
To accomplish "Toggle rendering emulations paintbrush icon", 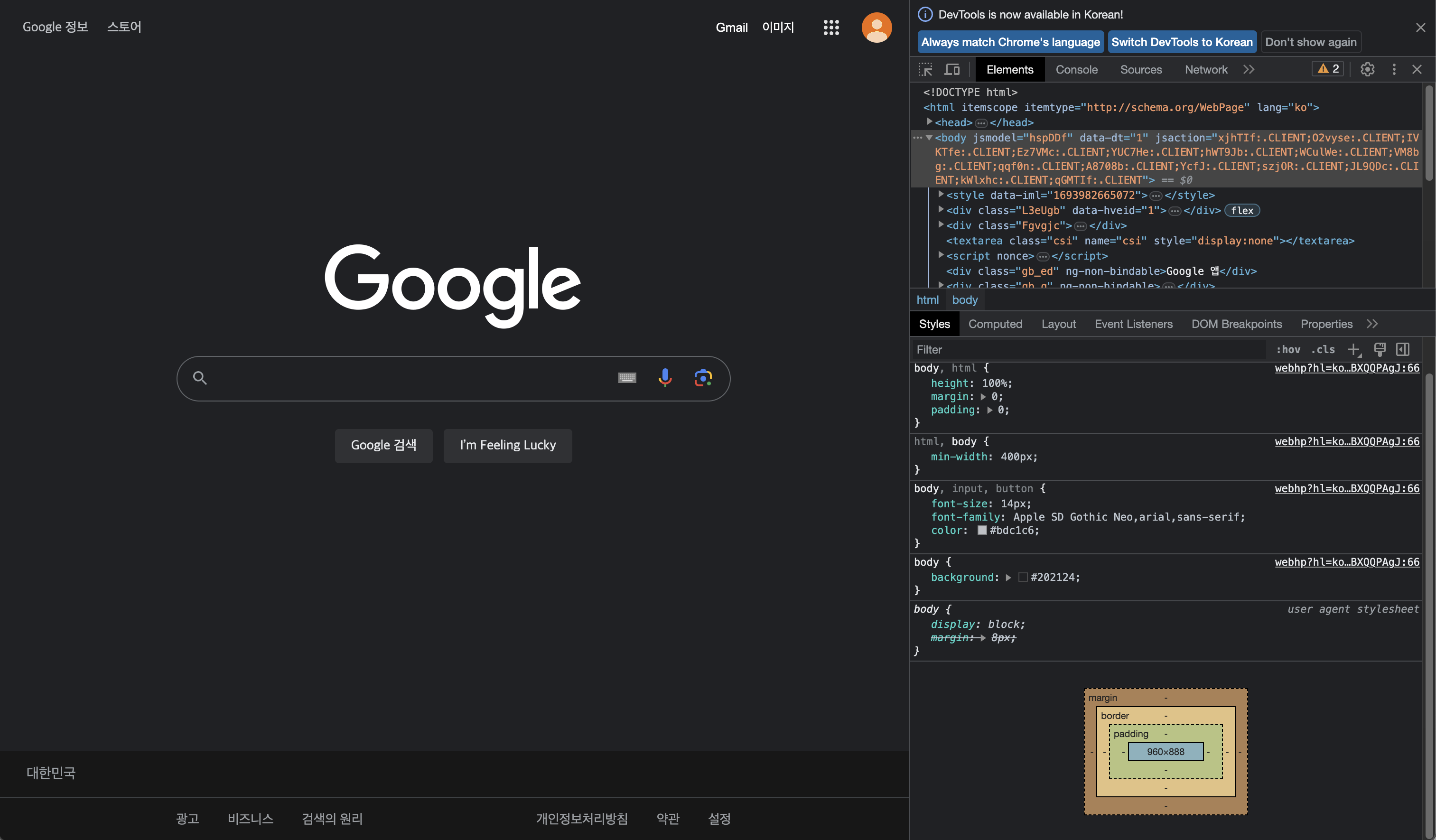I will coord(1380,349).
